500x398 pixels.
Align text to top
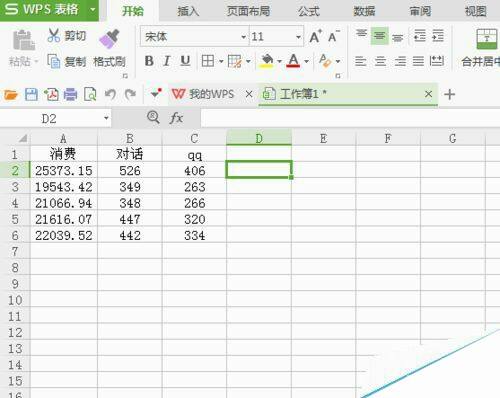(361, 34)
